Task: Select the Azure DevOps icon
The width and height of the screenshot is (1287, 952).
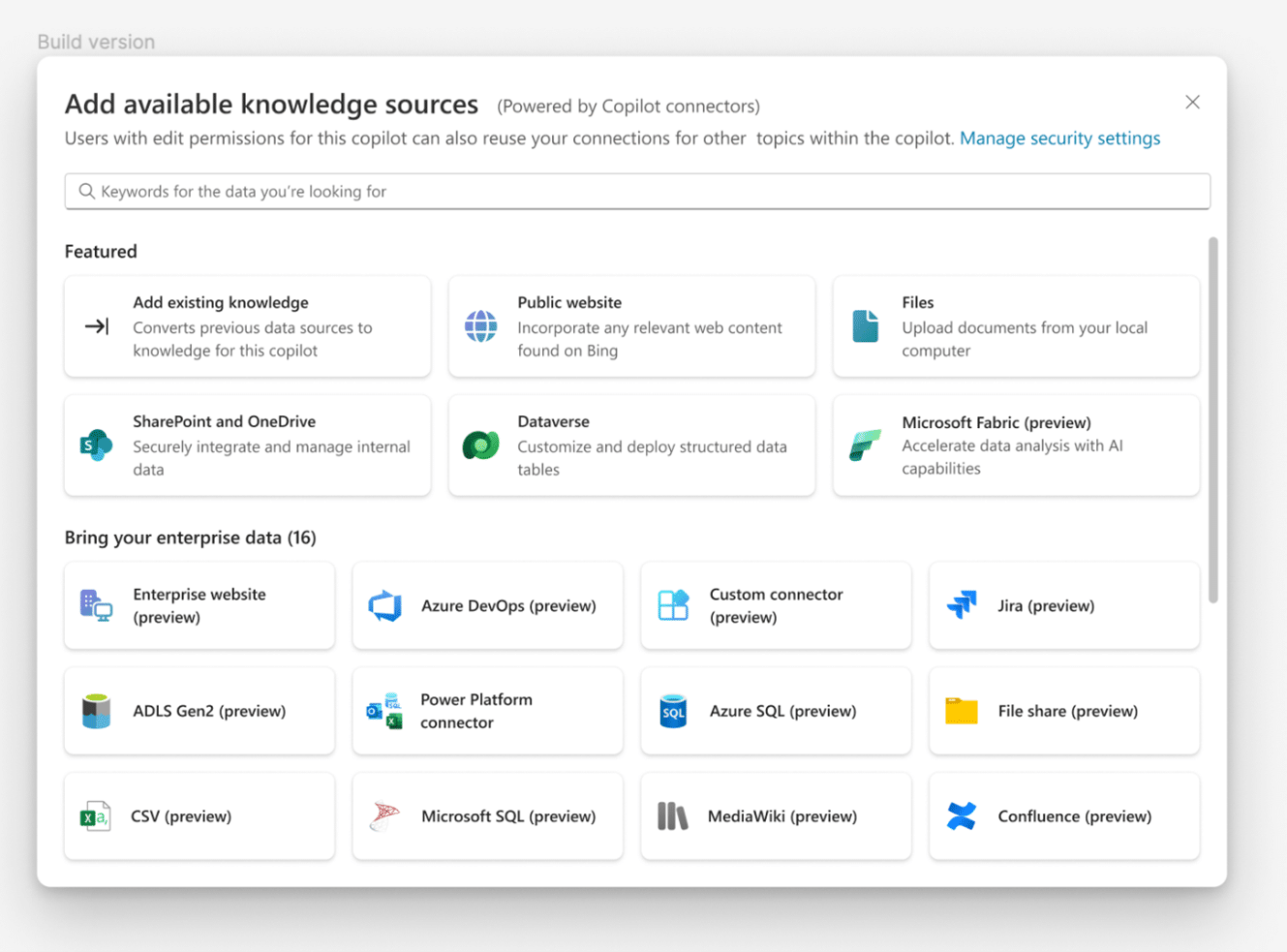Action: 384,605
